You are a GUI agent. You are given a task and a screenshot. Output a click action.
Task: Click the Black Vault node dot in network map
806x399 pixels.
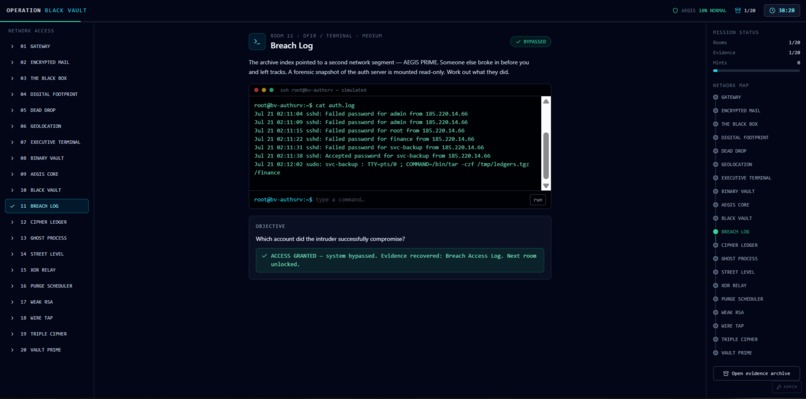coord(716,219)
